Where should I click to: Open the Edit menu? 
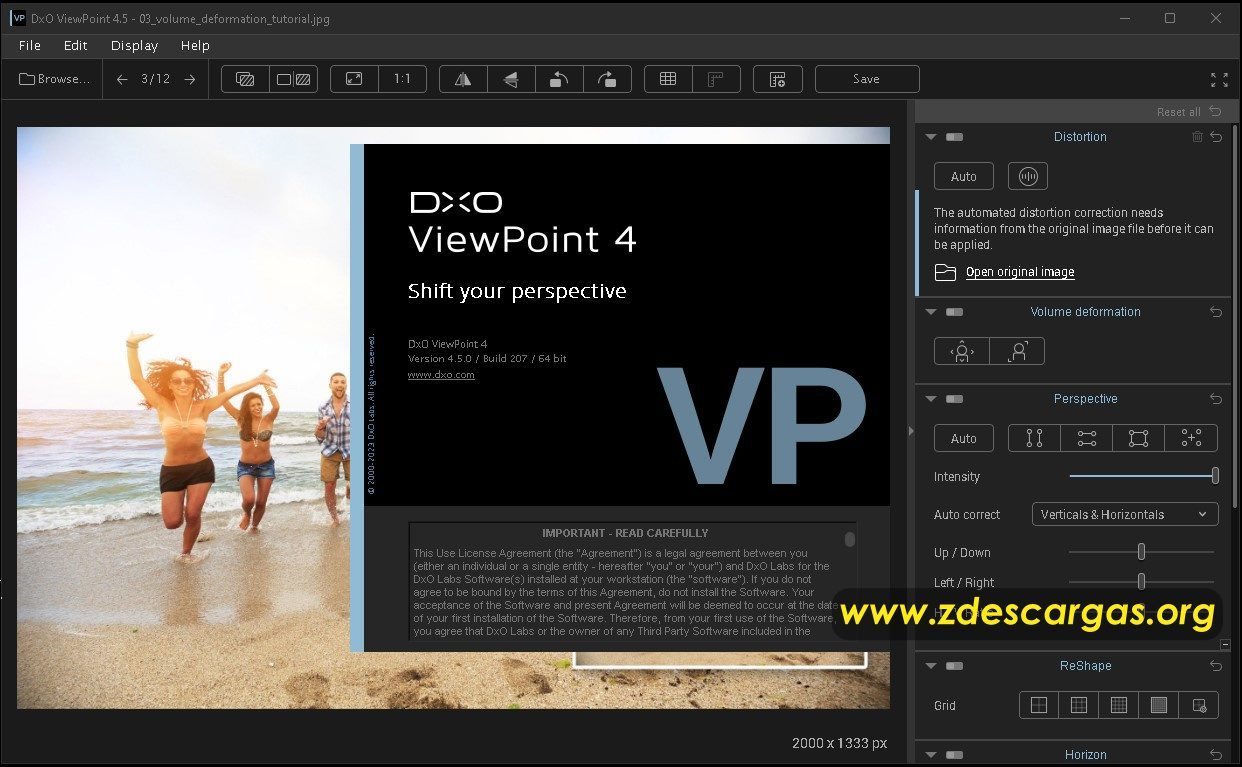[76, 45]
